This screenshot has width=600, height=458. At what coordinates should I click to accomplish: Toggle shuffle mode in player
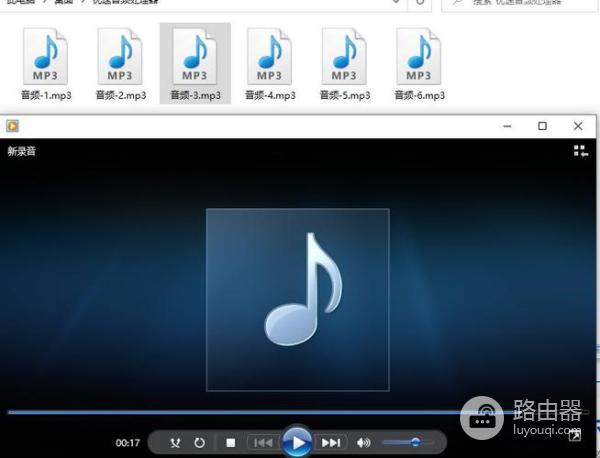click(x=175, y=443)
